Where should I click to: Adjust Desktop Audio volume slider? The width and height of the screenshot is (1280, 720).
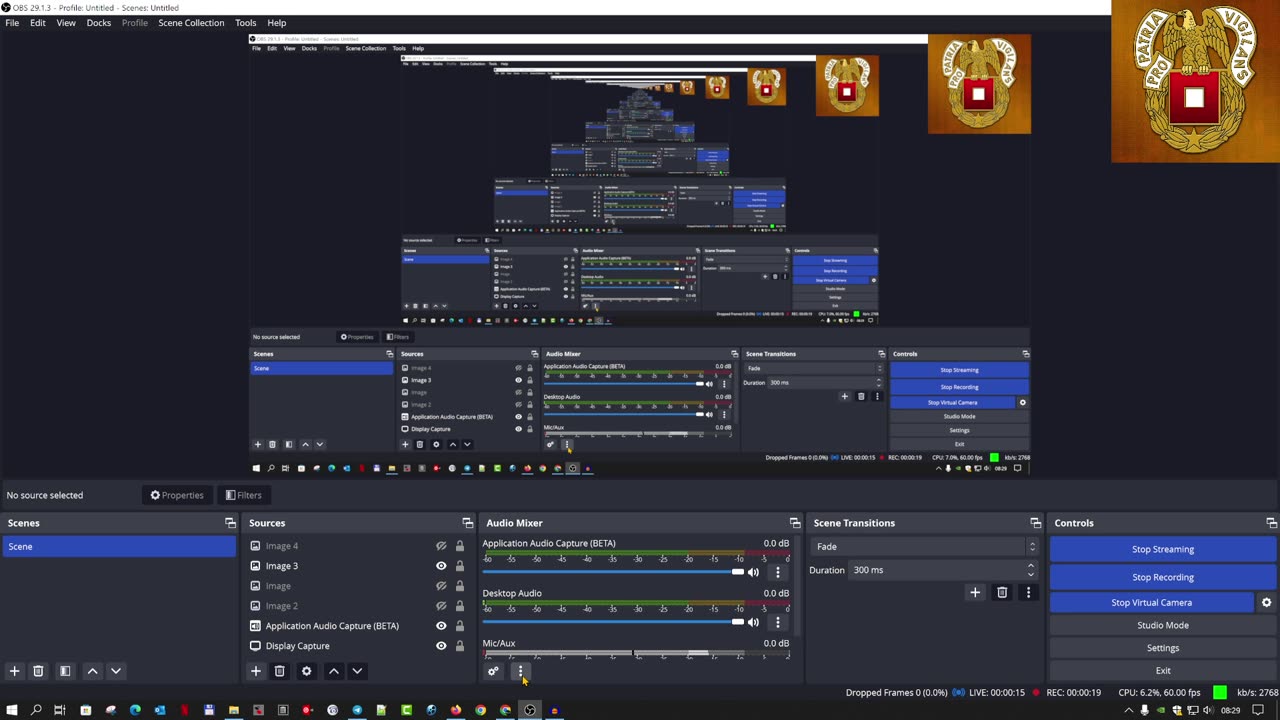point(613,622)
